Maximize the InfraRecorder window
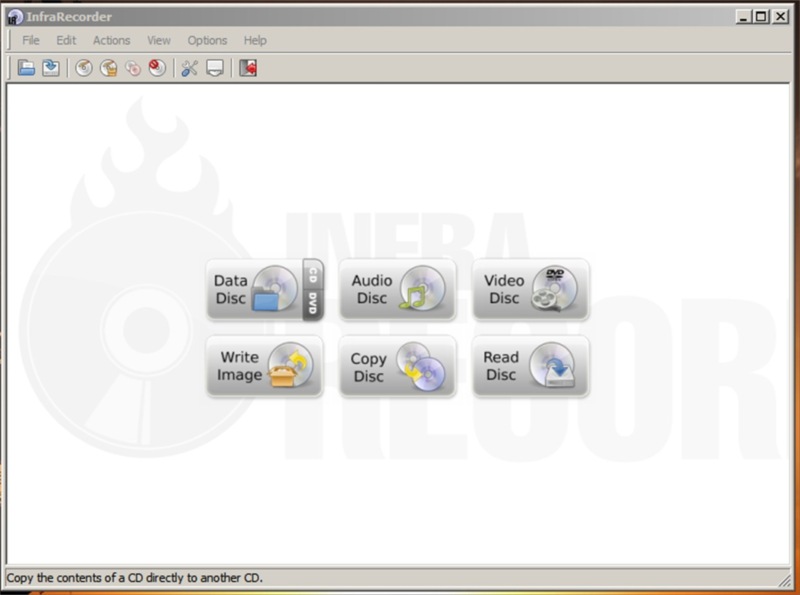Image resolution: width=800 pixels, height=595 pixels. point(761,17)
